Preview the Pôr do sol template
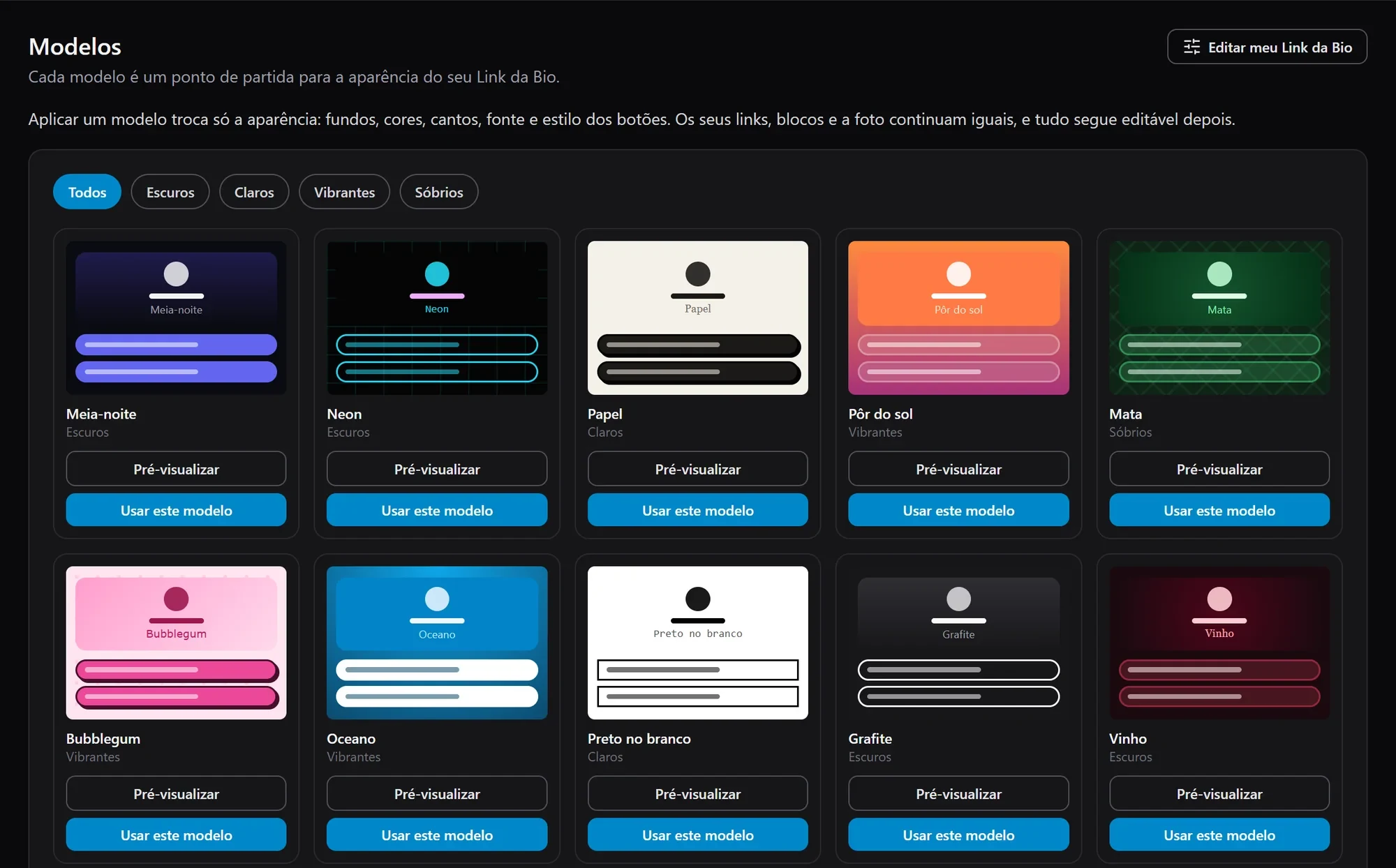 (958, 469)
